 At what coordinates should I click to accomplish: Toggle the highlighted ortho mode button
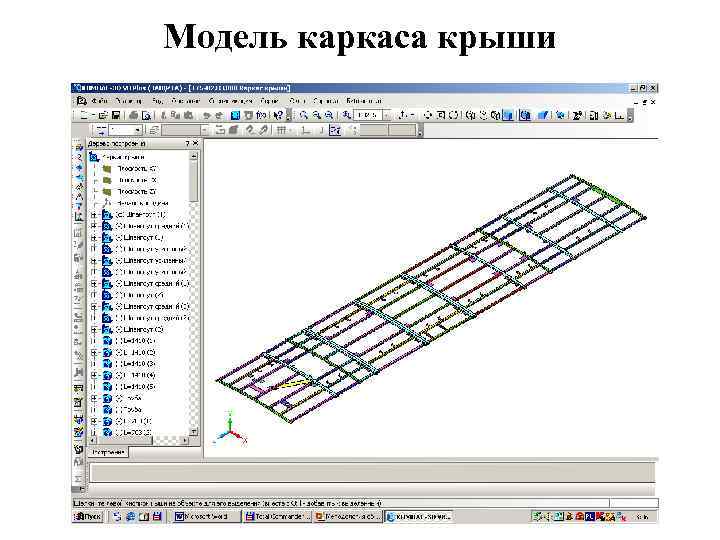pyautogui.click(x=336, y=130)
